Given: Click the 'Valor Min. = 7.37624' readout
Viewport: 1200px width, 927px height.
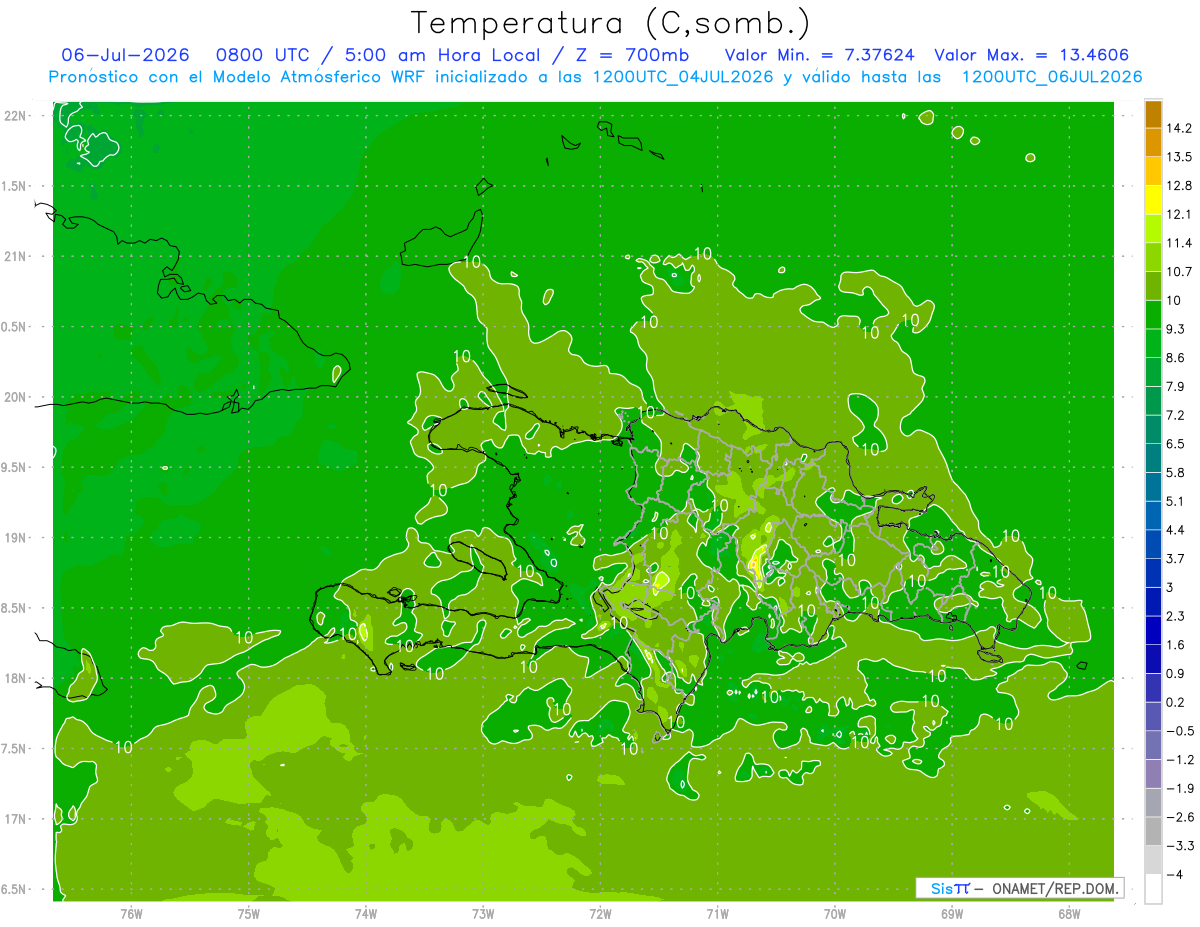Looking at the screenshot, I should (820, 55).
